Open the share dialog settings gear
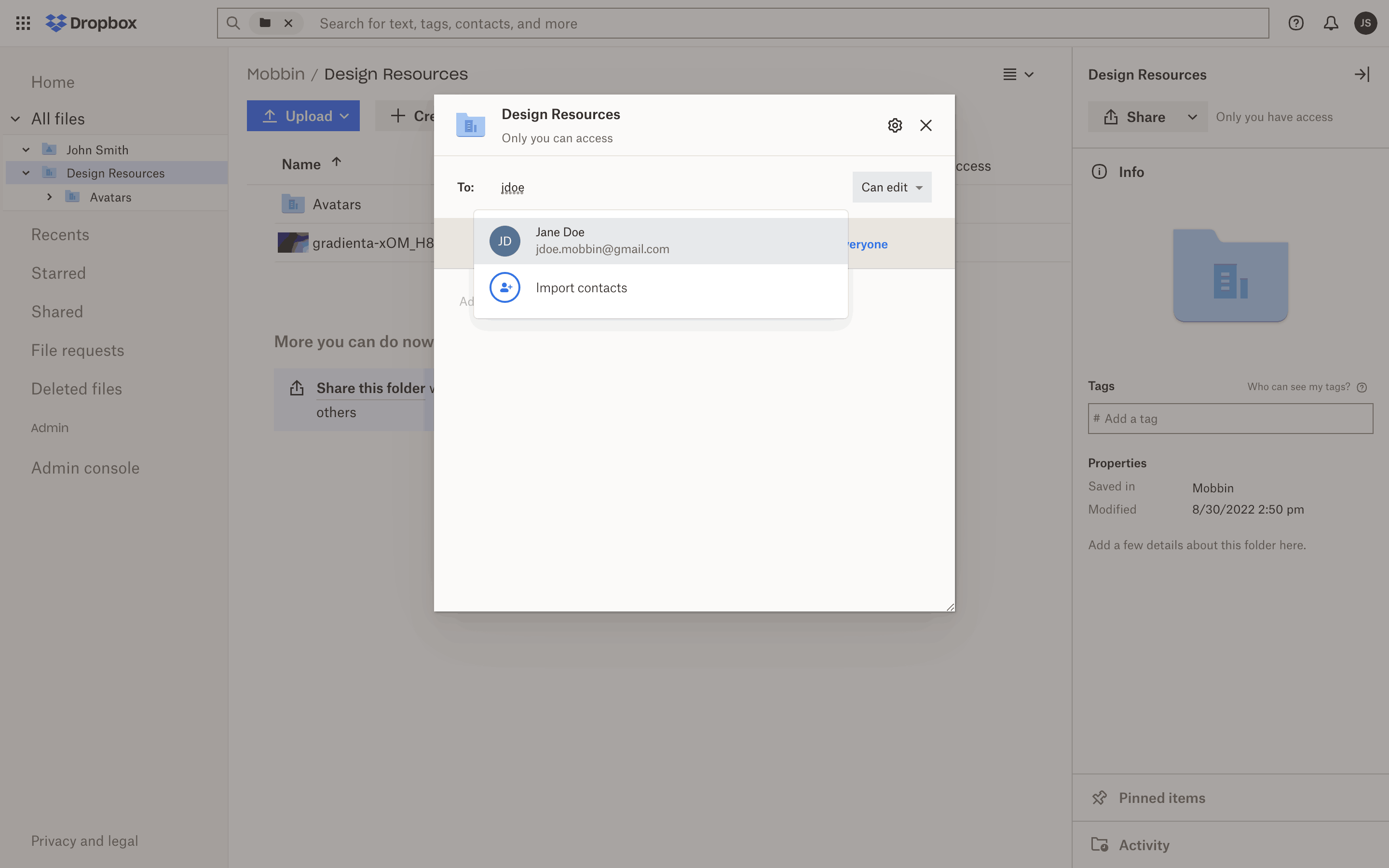This screenshot has height=868, width=1389. click(x=895, y=125)
